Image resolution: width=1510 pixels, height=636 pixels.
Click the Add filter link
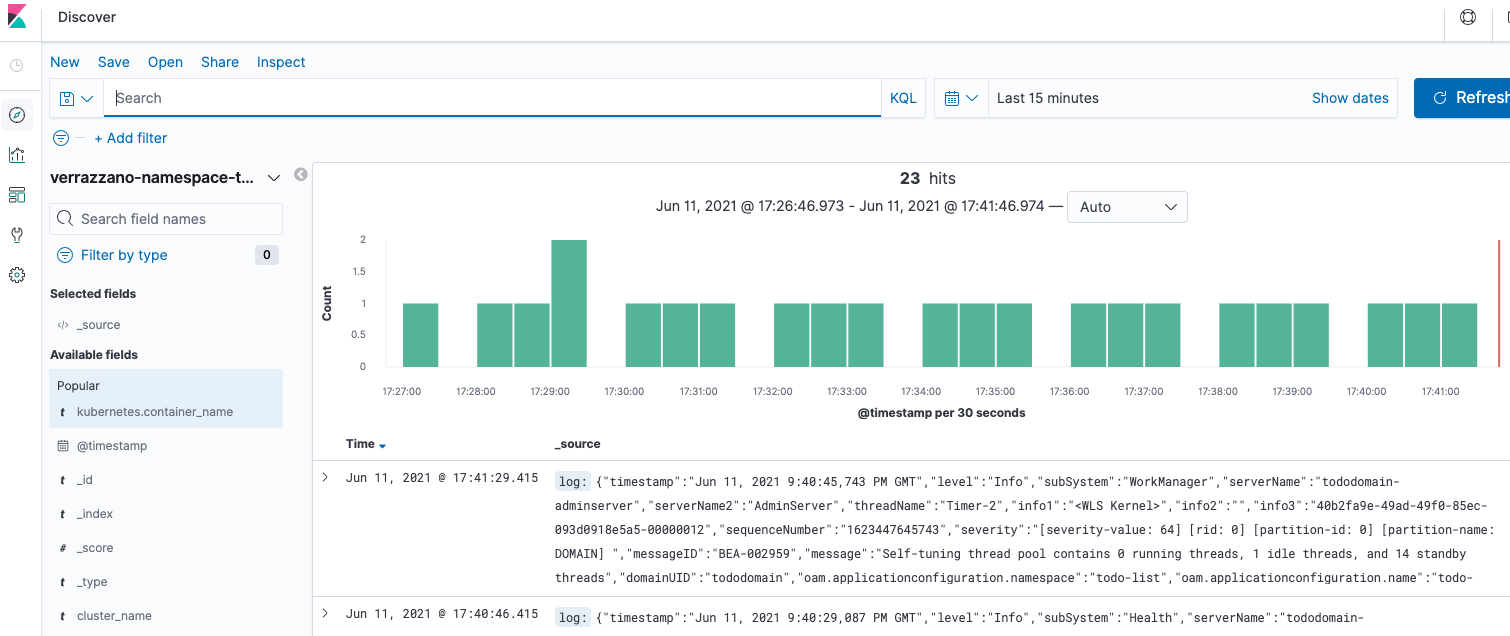[131, 138]
